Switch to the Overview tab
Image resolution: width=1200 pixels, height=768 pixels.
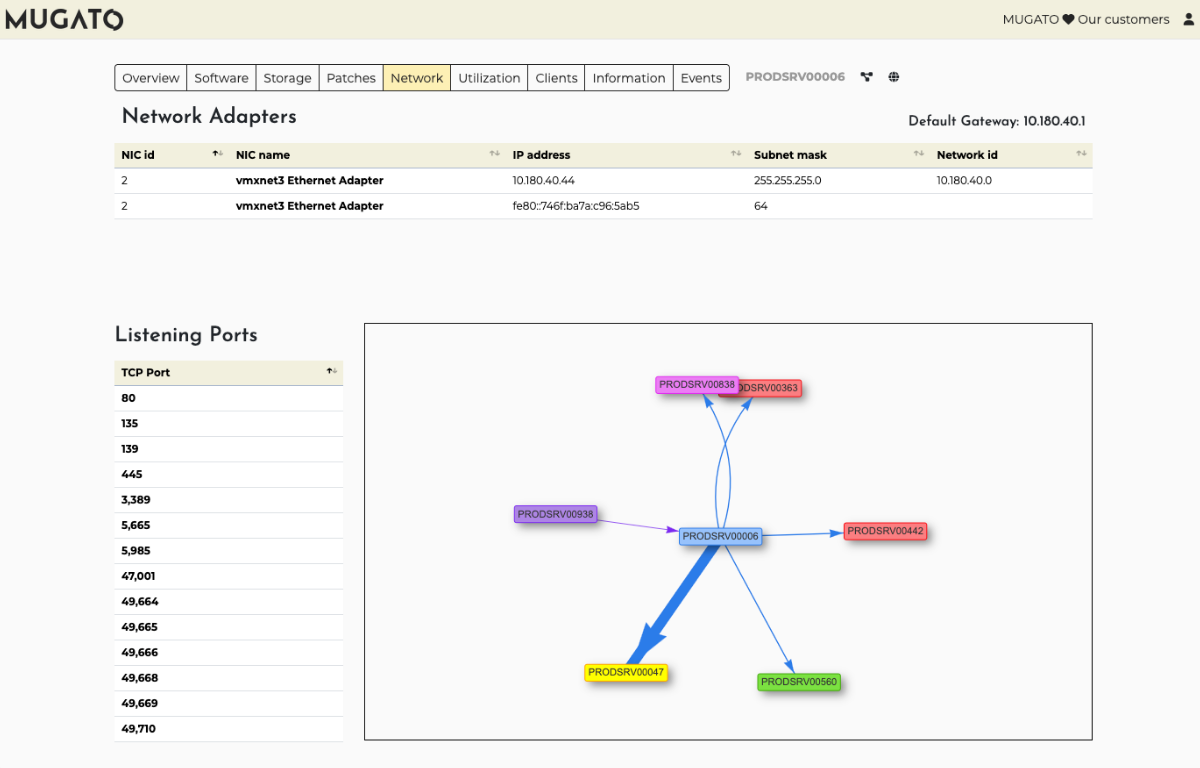[151, 78]
